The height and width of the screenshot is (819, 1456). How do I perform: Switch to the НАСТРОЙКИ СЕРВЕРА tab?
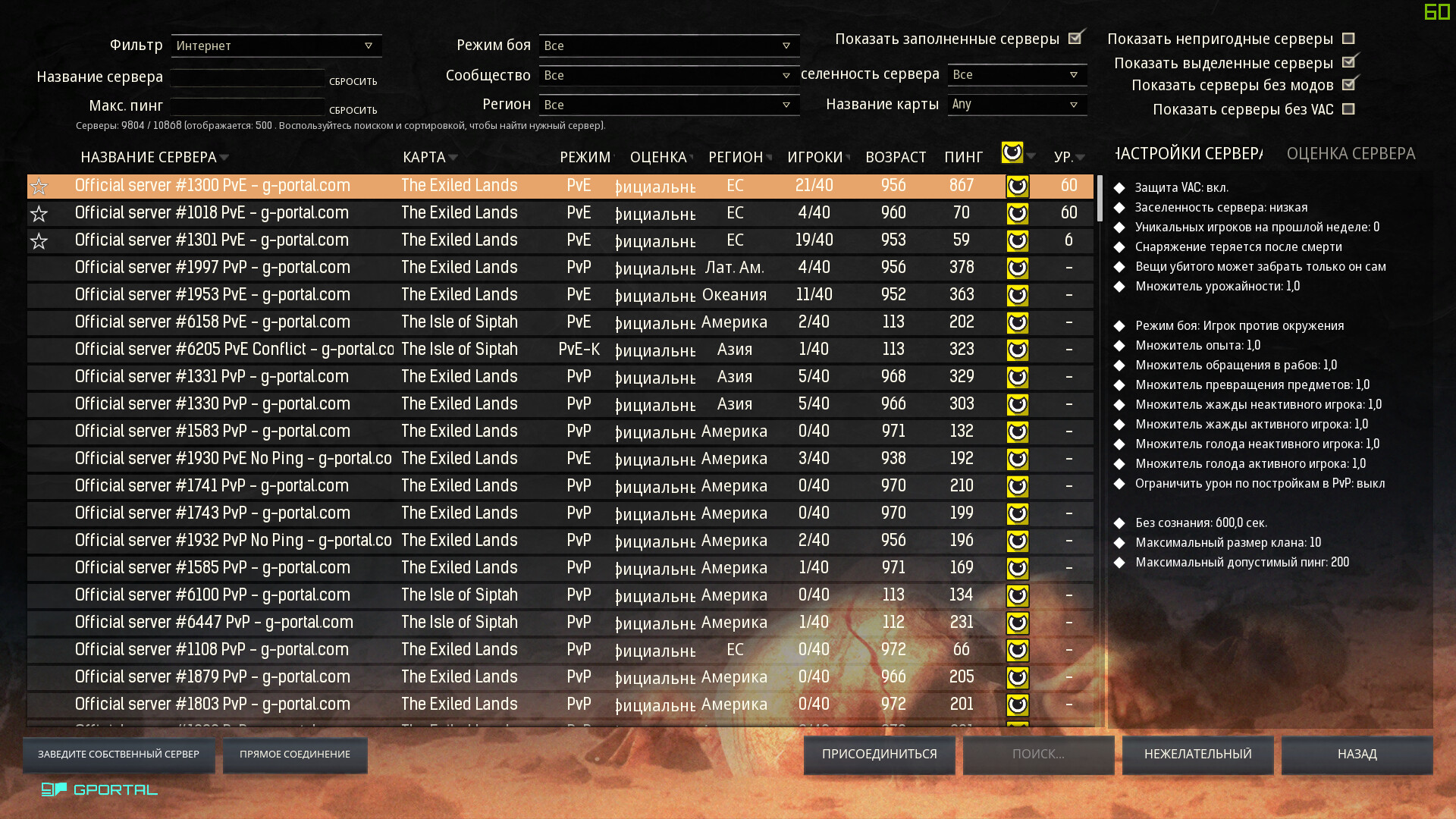(x=1189, y=153)
